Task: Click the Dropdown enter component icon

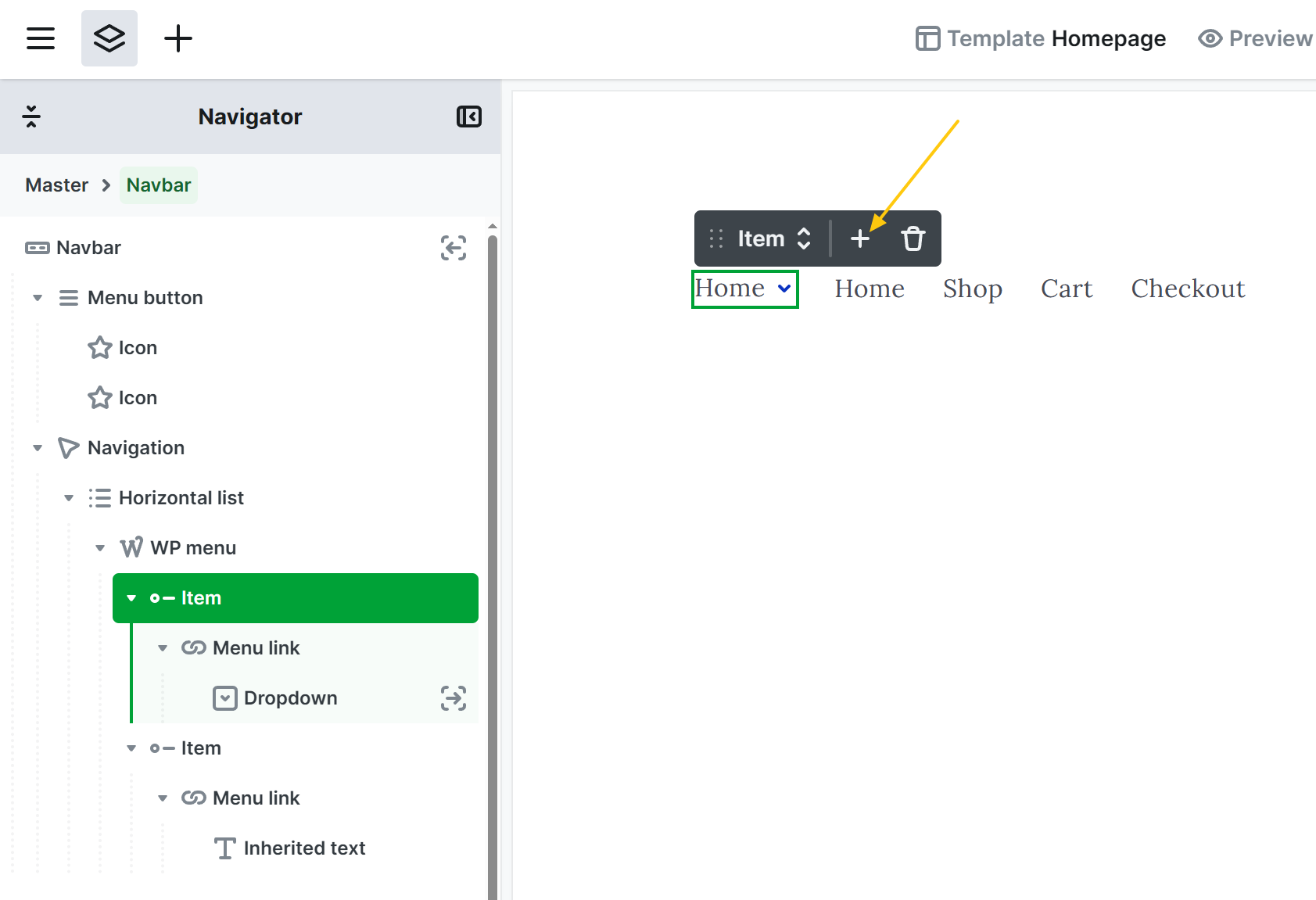Action: tap(454, 698)
